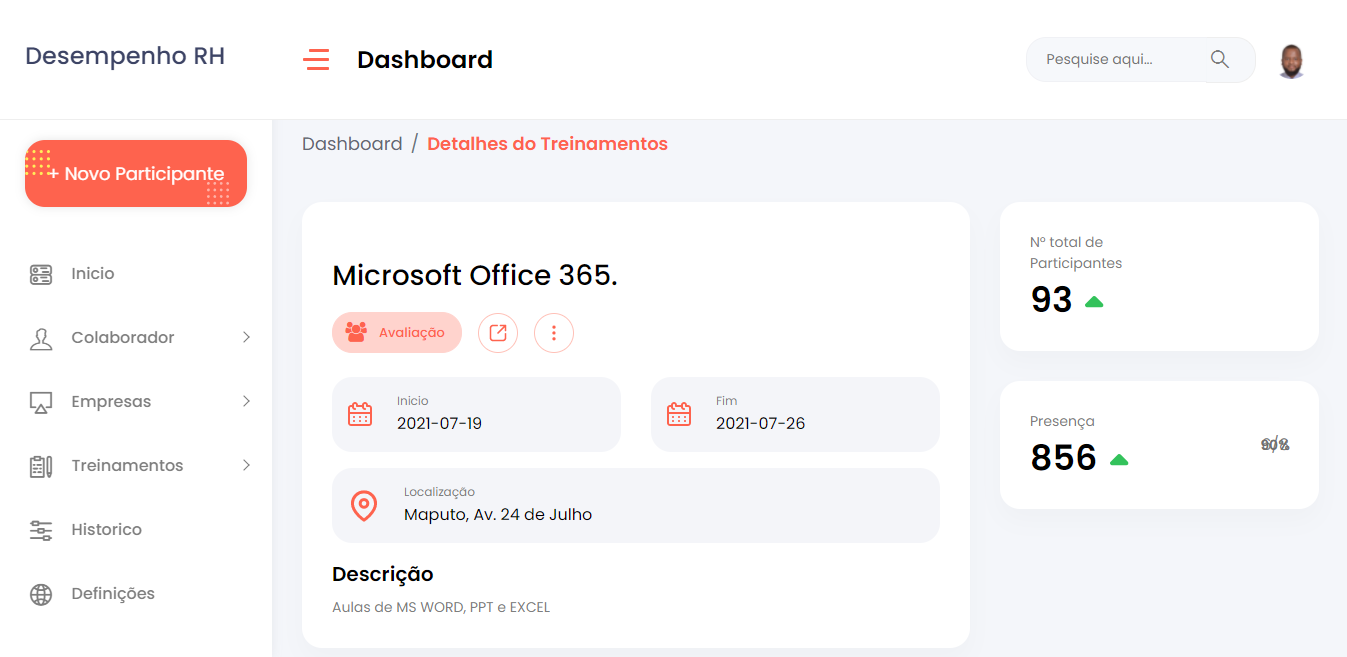
Task: Click the Fim end date calendar icon
Action: 679,414
